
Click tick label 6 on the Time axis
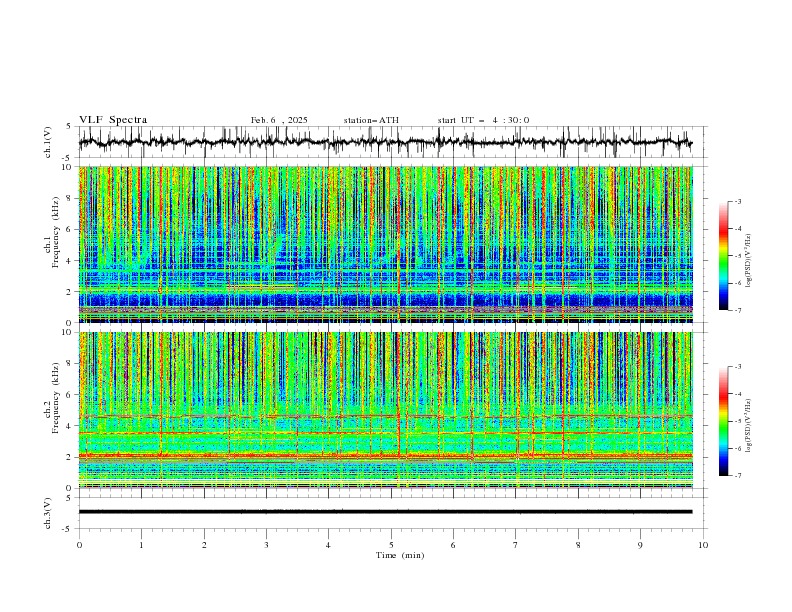coord(453,545)
